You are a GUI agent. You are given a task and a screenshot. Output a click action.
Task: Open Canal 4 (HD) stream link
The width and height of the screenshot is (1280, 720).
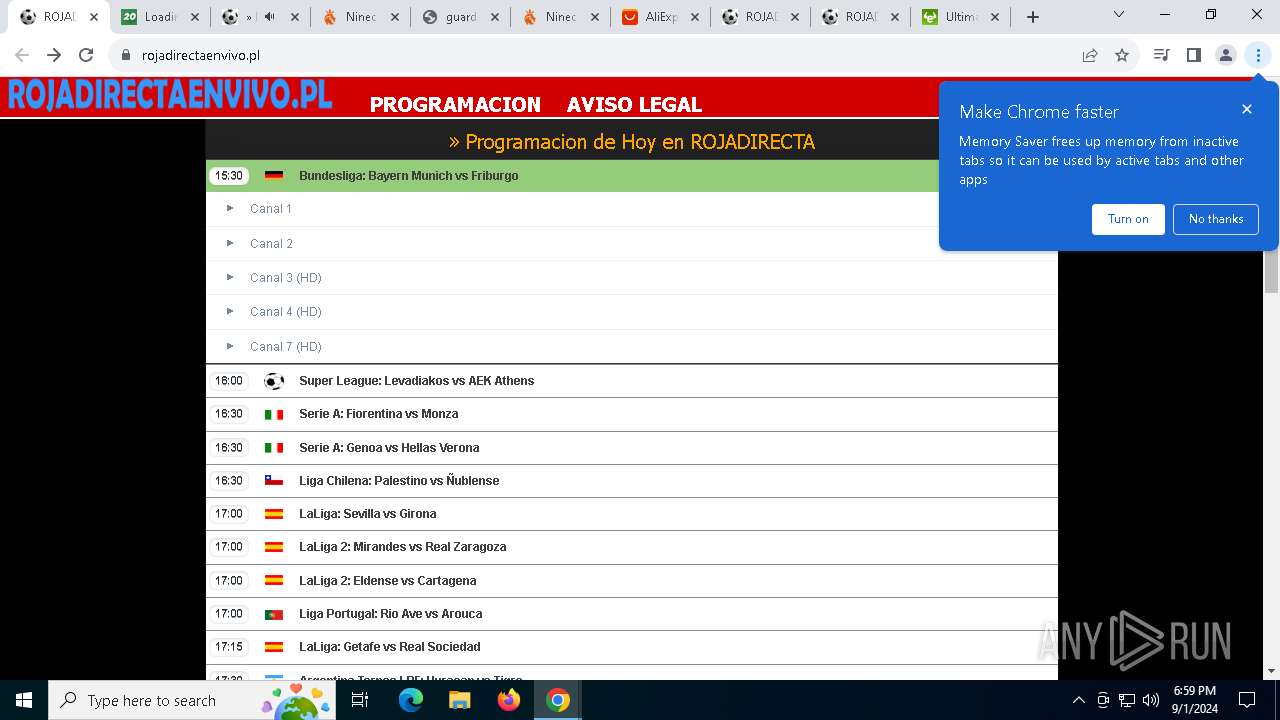(x=286, y=311)
